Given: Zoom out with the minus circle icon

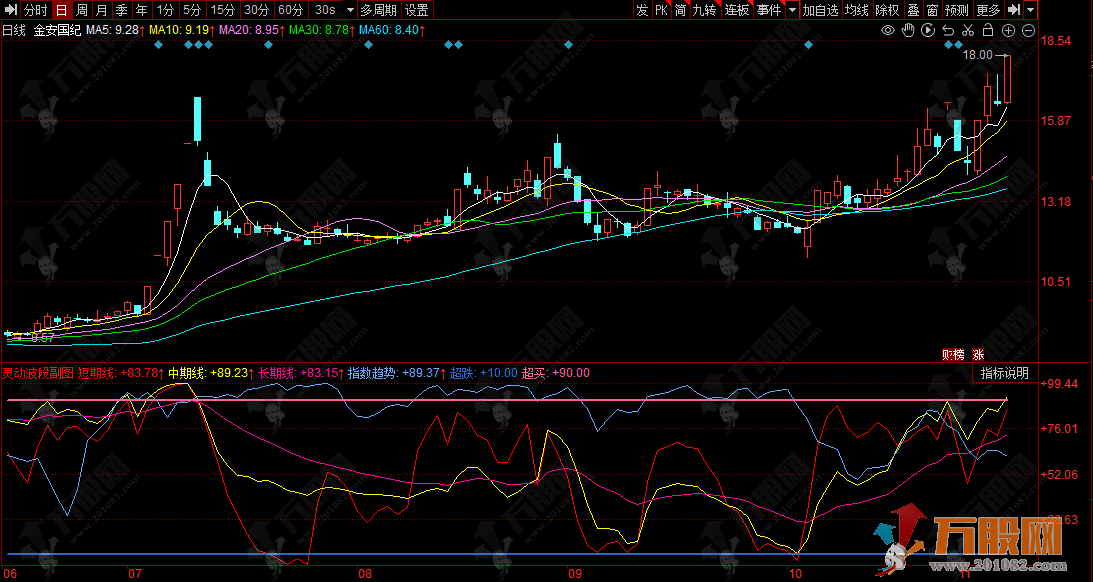Looking at the screenshot, I should pyautogui.click(x=1028, y=31).
